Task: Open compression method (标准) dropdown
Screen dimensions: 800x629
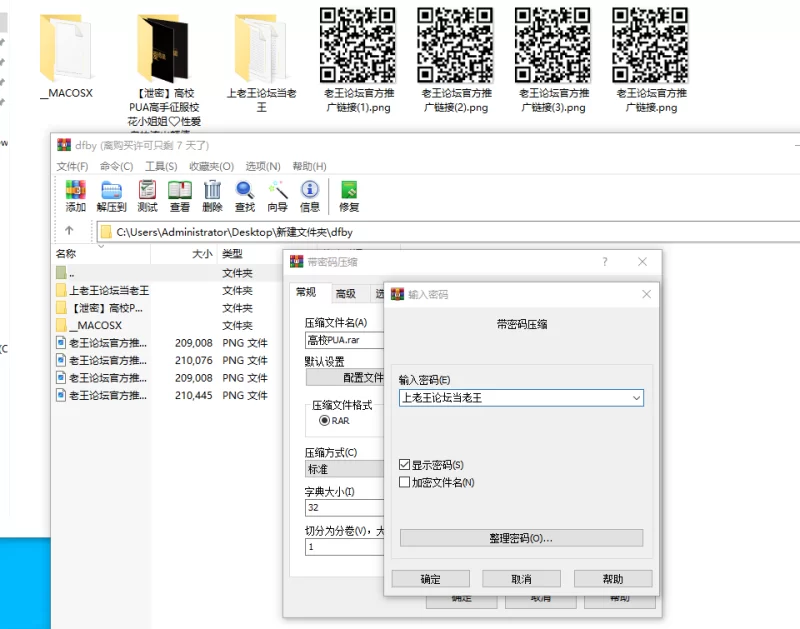Action: 344,469
